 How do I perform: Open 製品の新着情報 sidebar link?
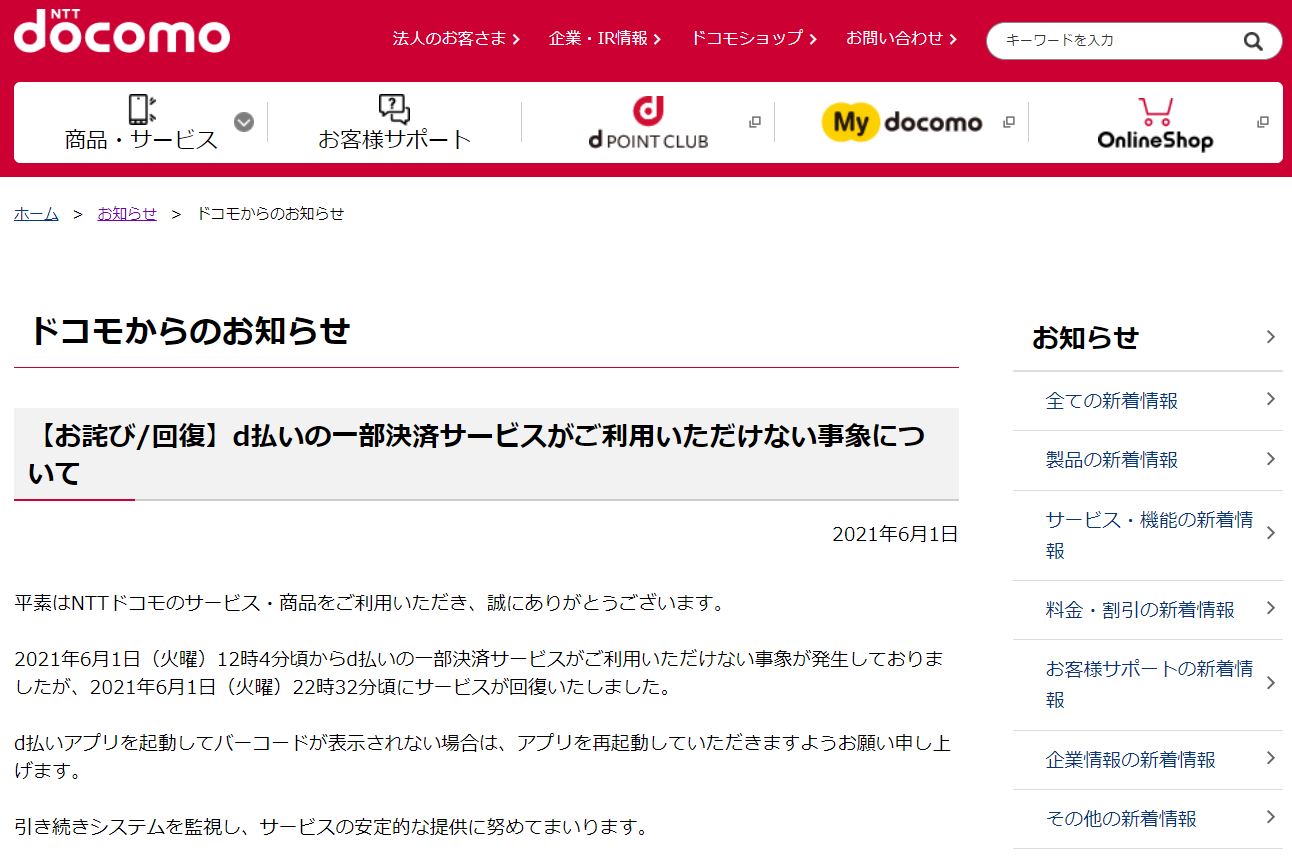pos(1112,460)
